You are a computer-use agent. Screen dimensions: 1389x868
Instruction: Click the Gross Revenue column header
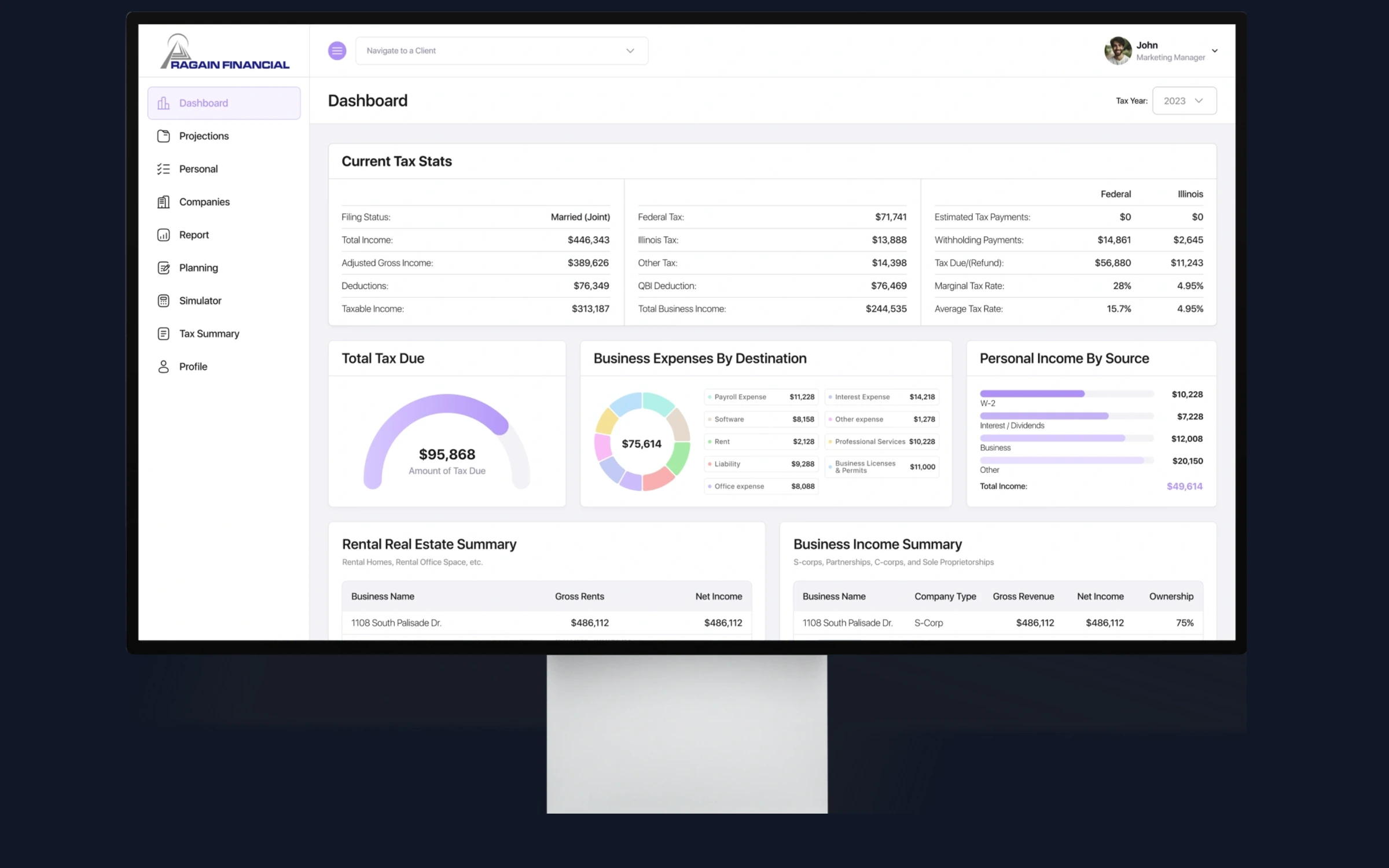pos(1023,597)
